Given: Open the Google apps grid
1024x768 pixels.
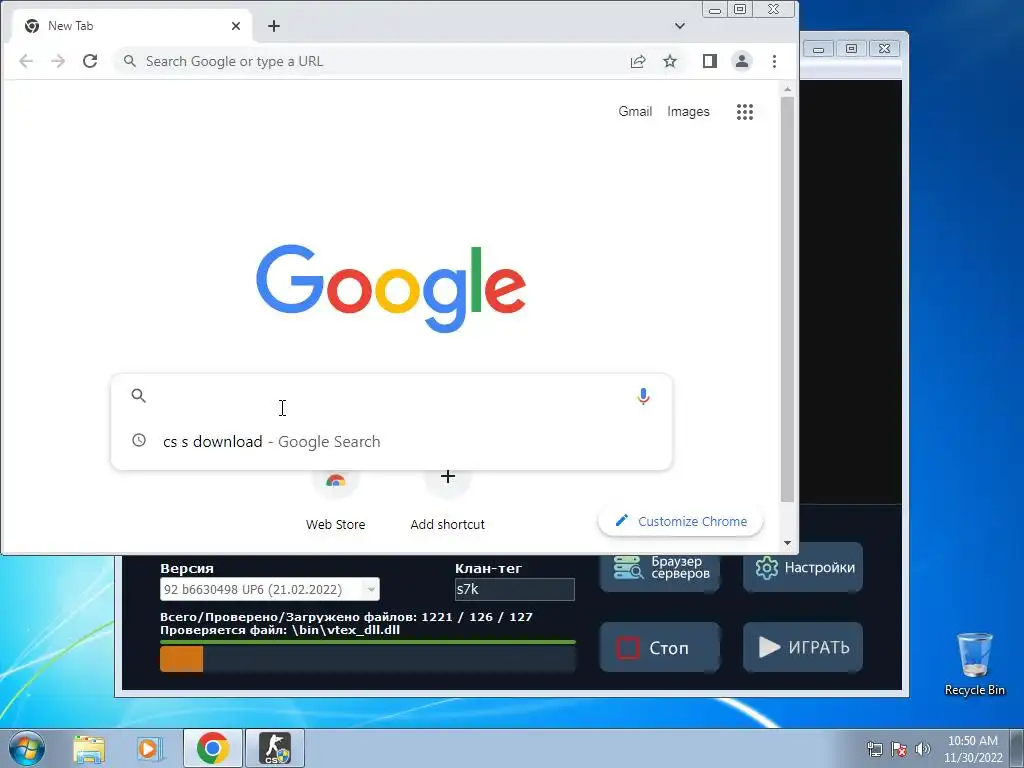Looking at the screenshot, I should [x=745, y=112].
